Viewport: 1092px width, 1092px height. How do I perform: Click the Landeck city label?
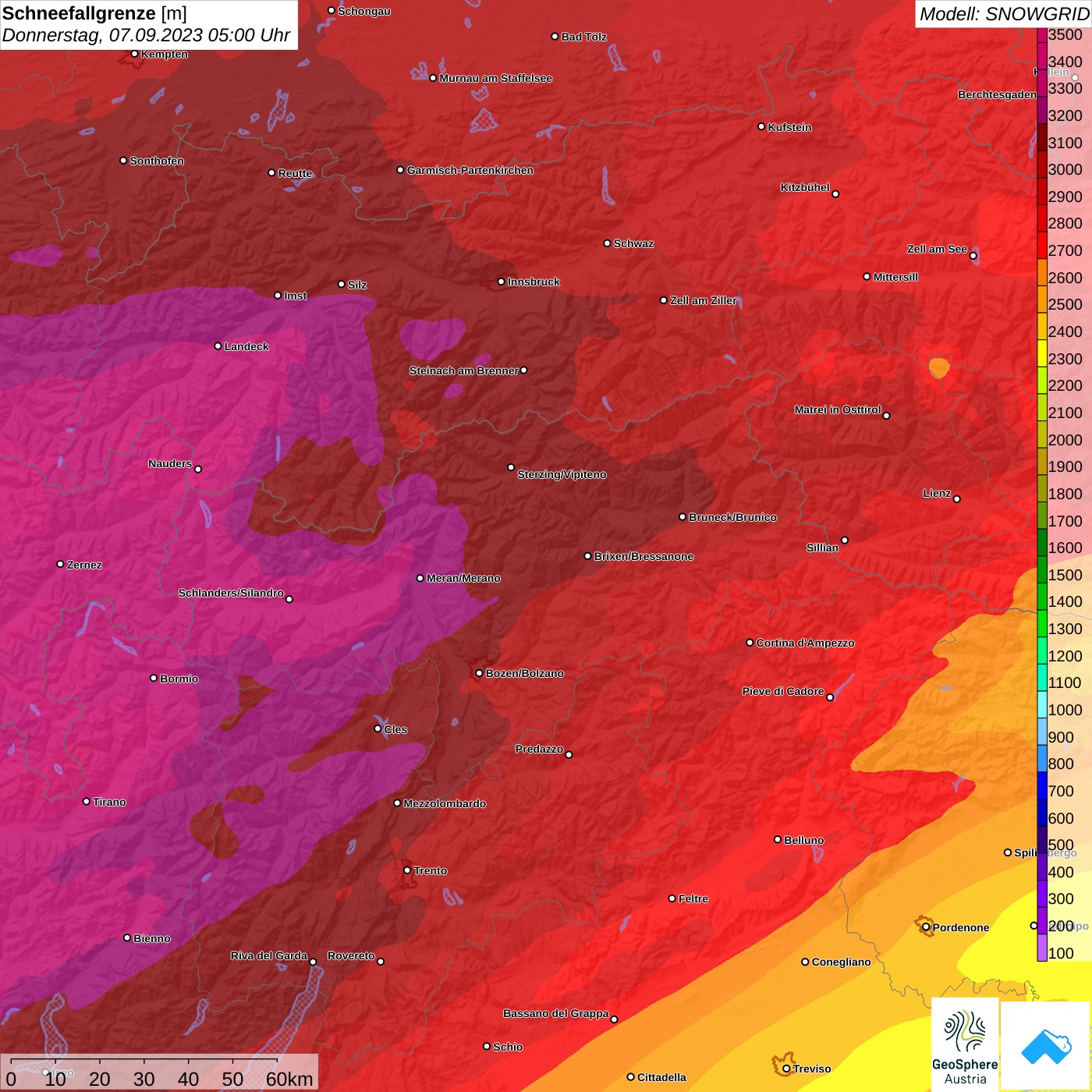coord(246,346)
